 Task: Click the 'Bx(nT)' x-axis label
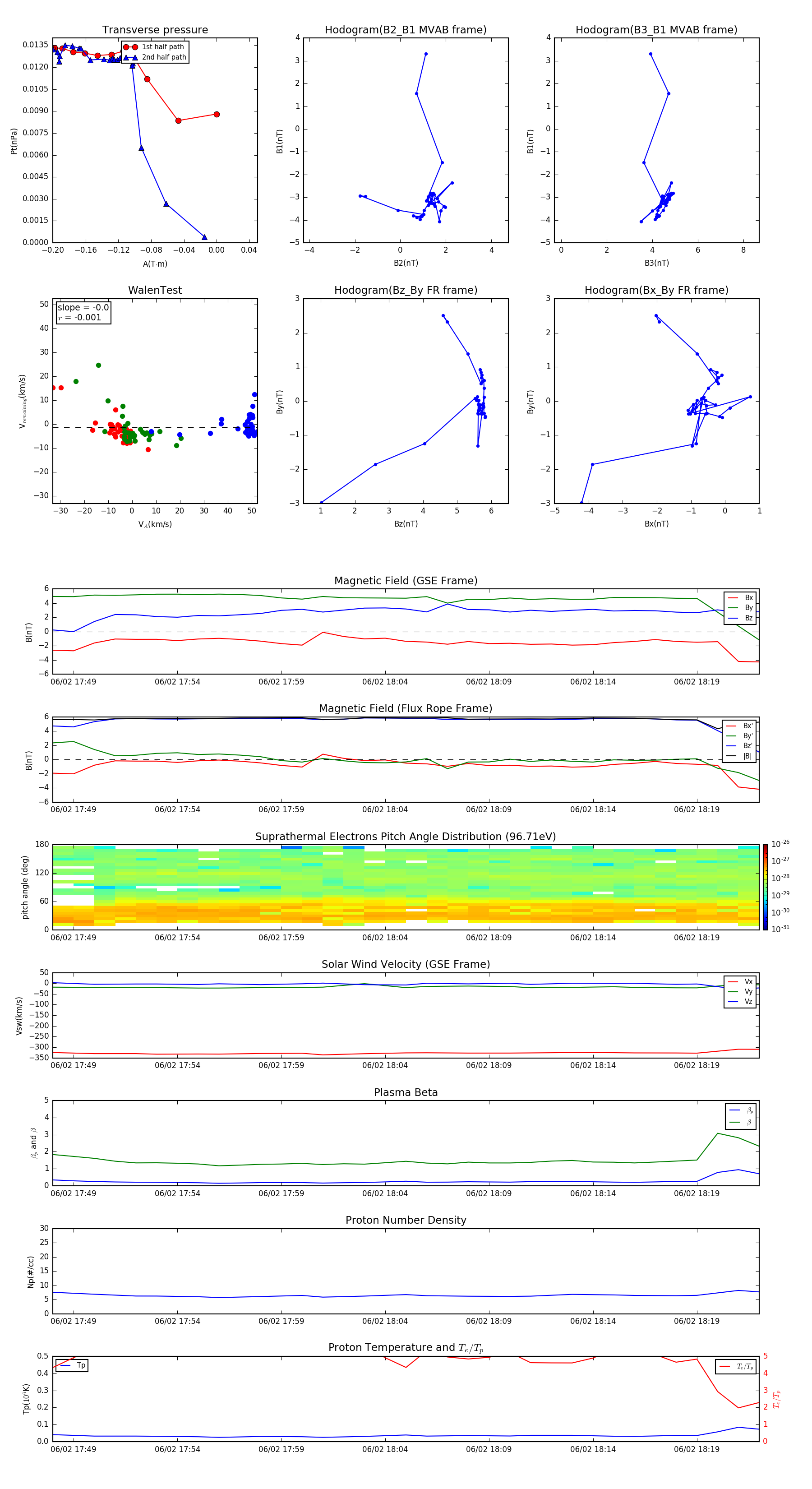click(656, 524)
